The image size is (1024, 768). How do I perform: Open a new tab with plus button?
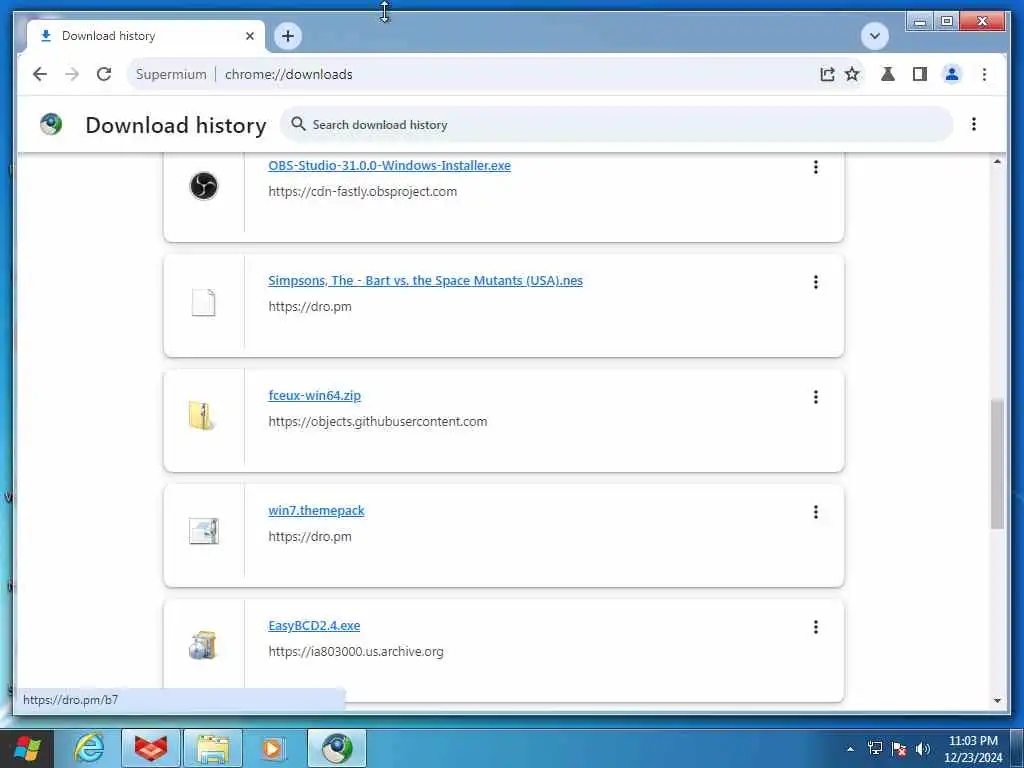click(288, 36)
